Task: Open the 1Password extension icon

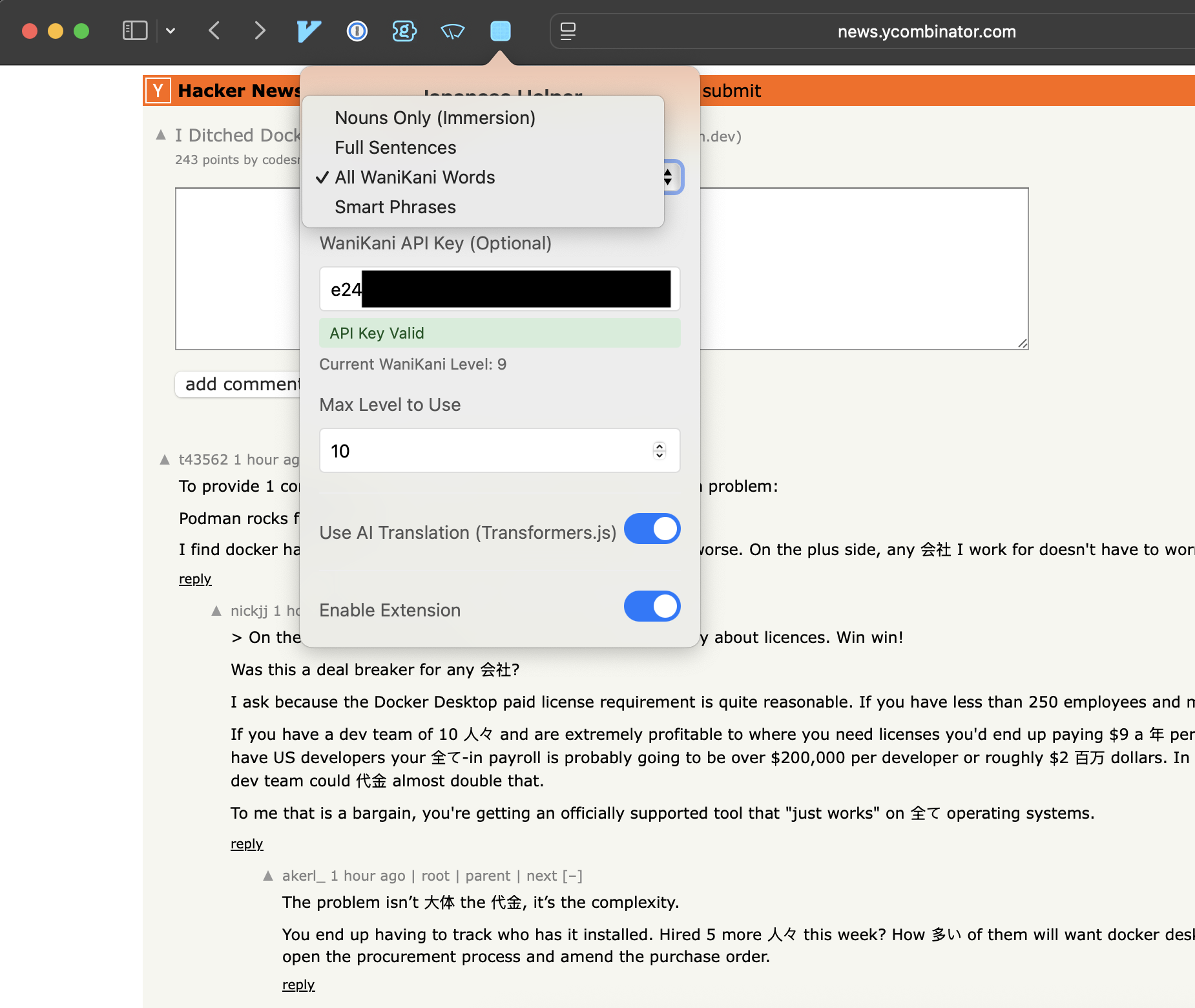Action: click(x=357, y=31)
